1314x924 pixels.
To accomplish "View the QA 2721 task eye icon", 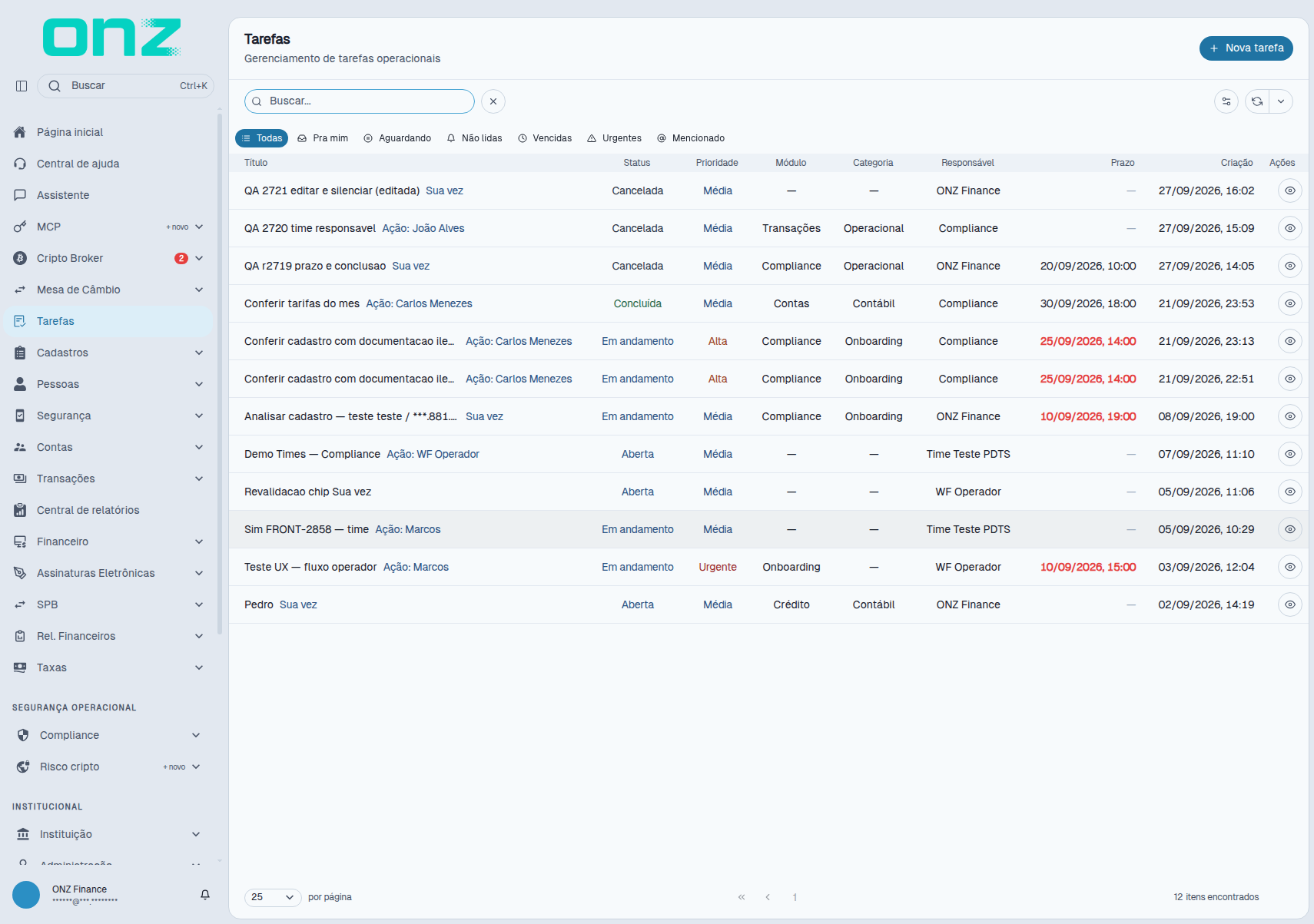I will (x=1290, y=190).
